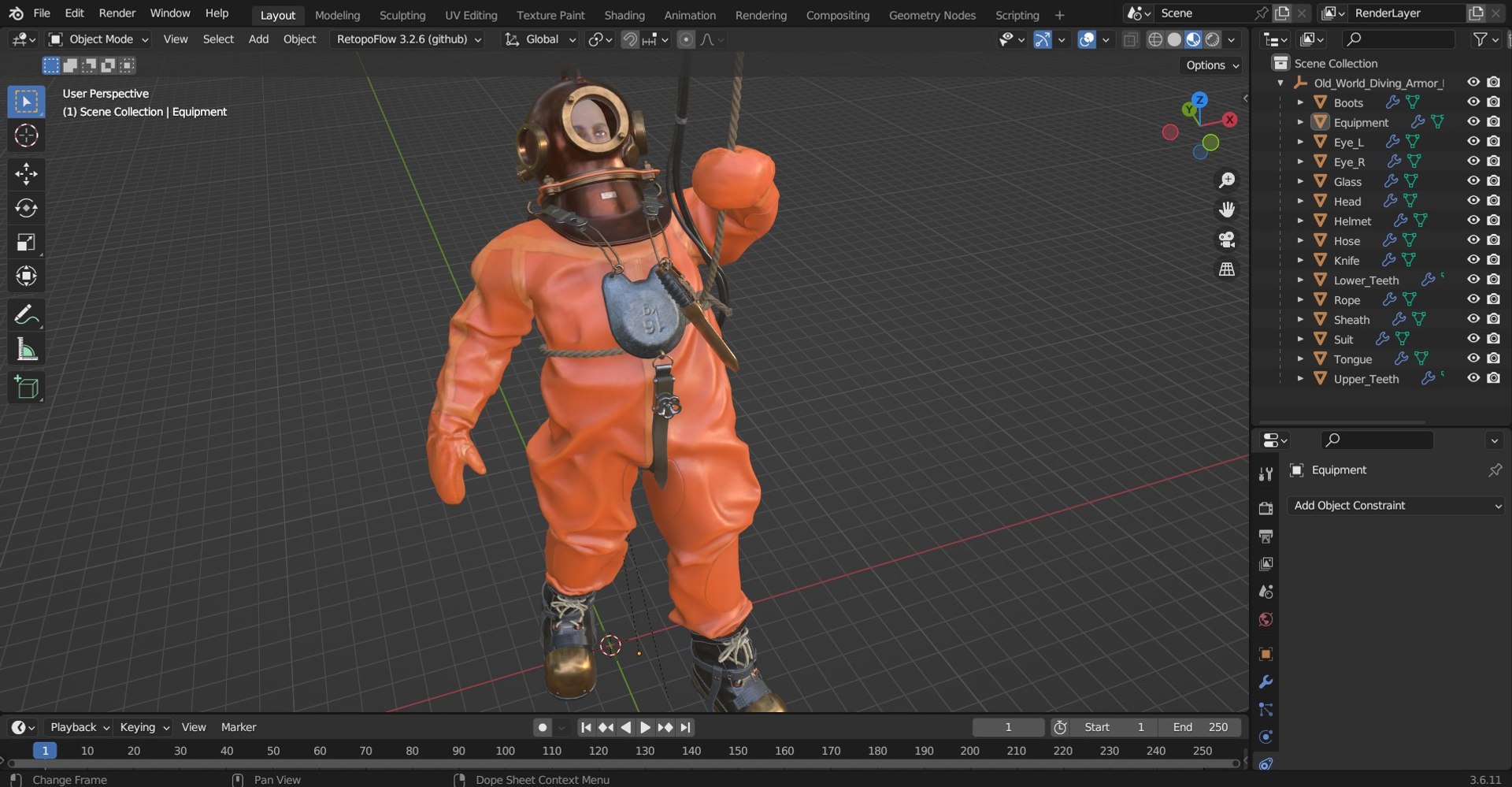Activate the Transform tool
The image size is (1512, 787).
tap(26, 277)
